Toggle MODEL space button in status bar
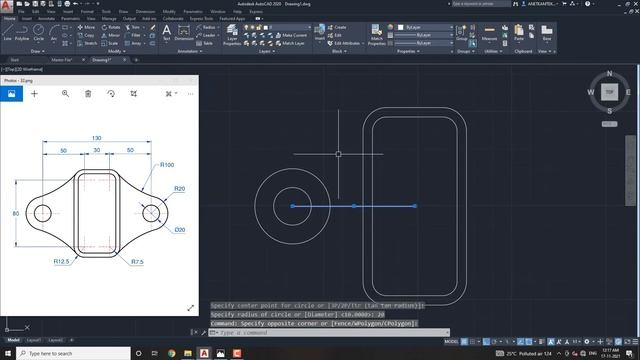The image size is (640, 360). 451,342
